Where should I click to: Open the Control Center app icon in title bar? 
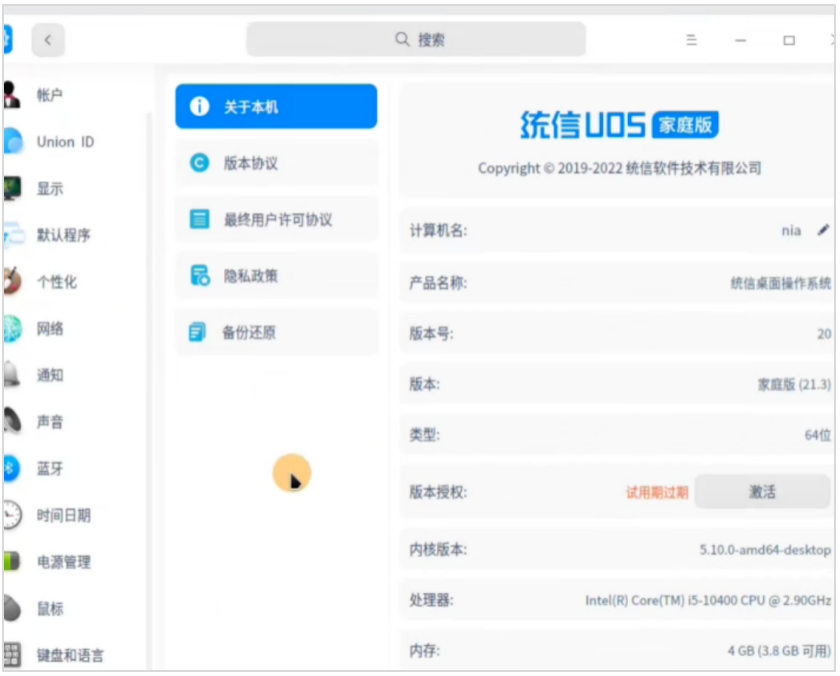tap(7, 39)
